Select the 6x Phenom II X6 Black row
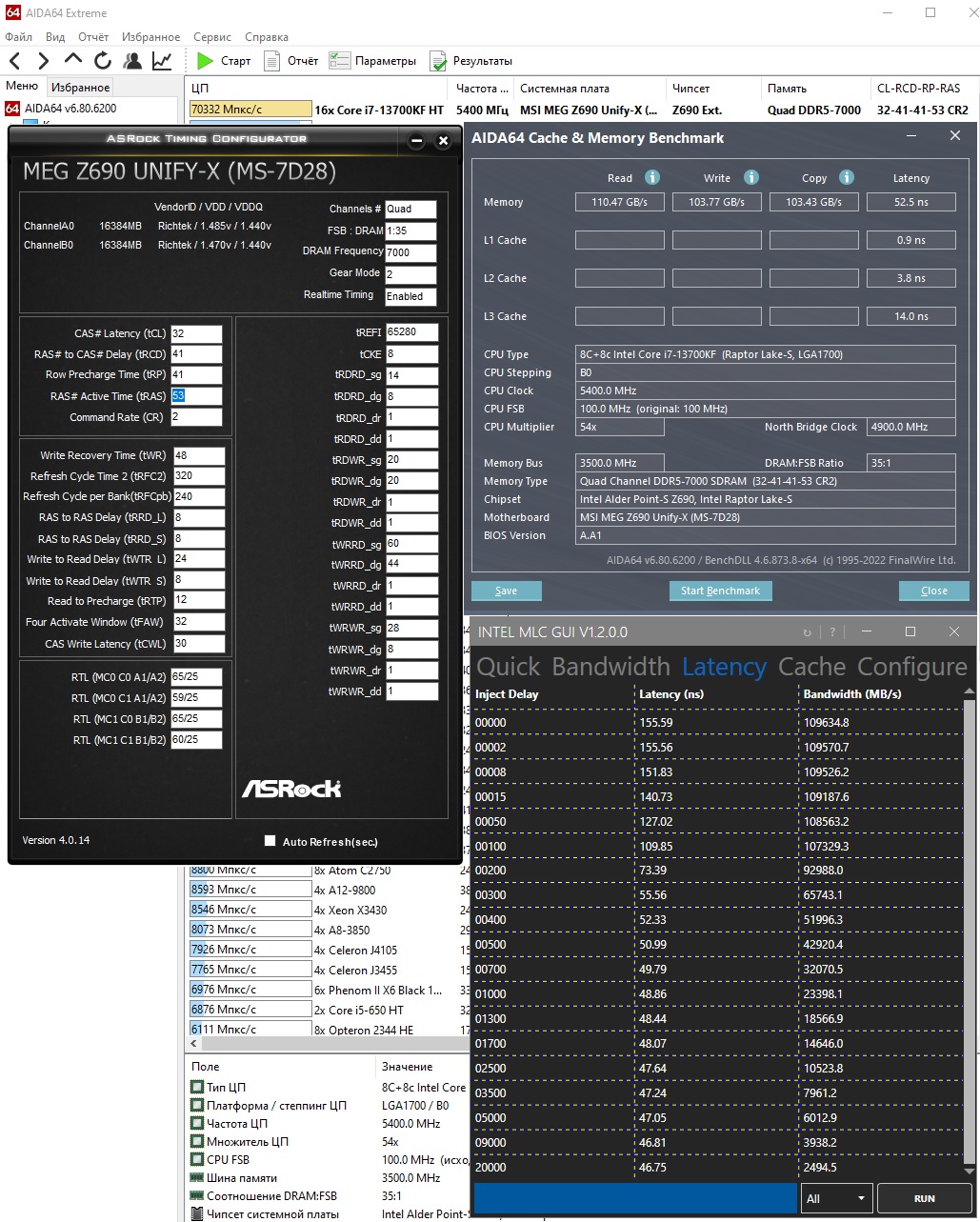The width and height of the screenshot is (980, 1222). click(x=327, y=990)
